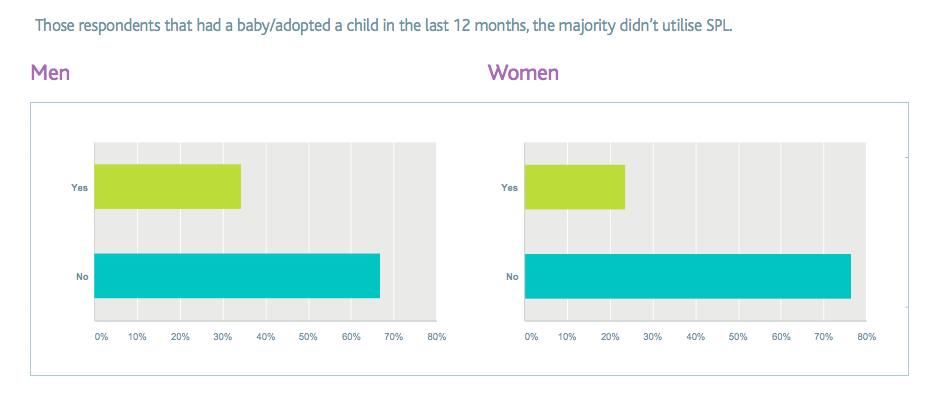Click the Yes label in Women chart
This screenshot has height=413, width=929.
pos(509,187)
